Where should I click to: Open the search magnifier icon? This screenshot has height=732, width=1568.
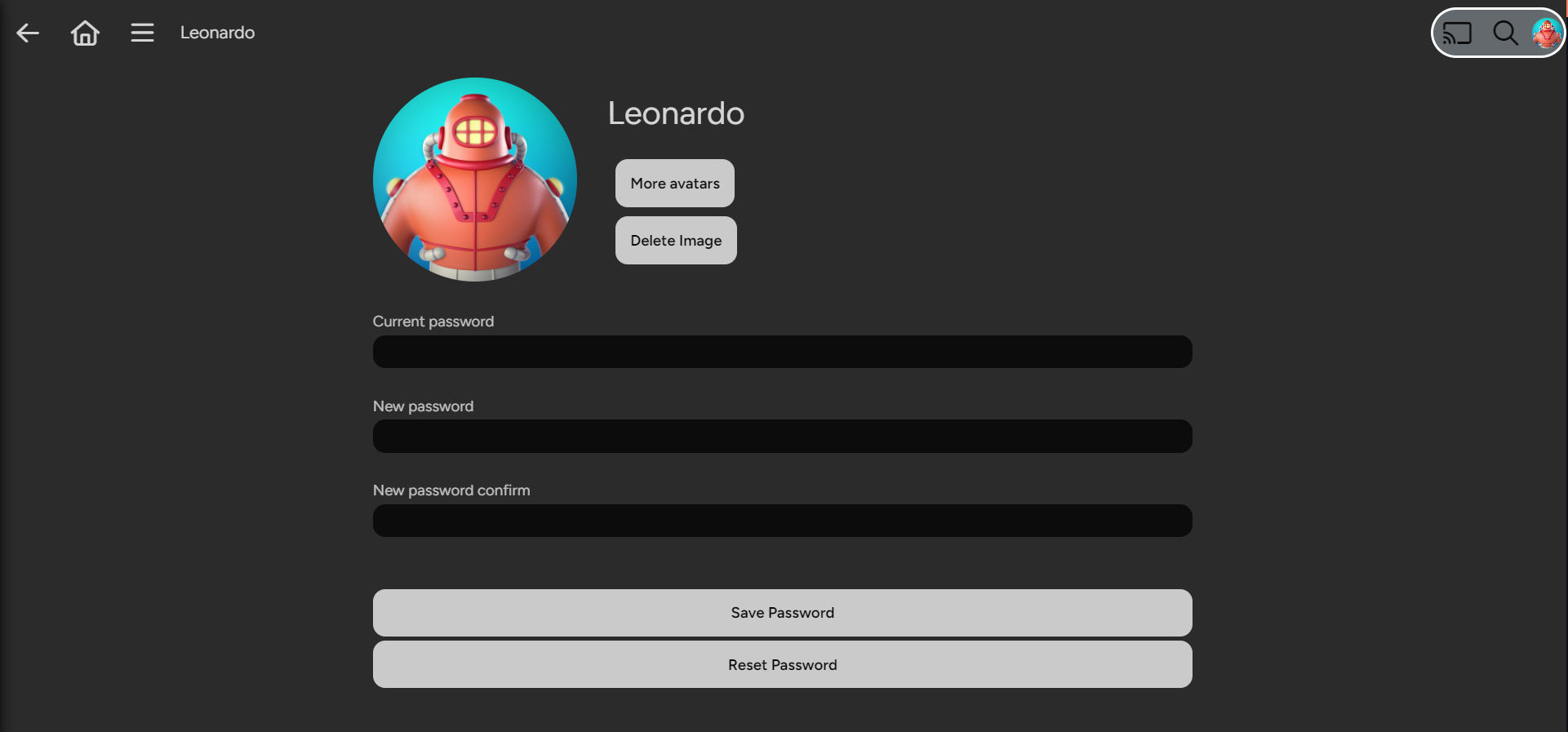[x=1504, y=33]
